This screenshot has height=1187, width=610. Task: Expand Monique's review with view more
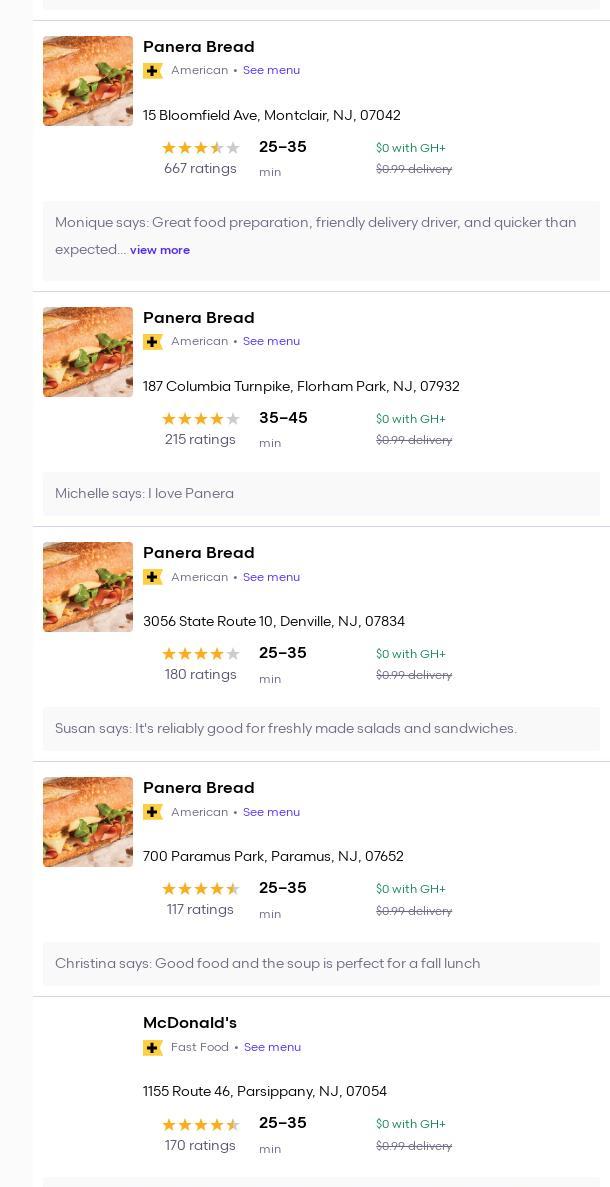160,250
